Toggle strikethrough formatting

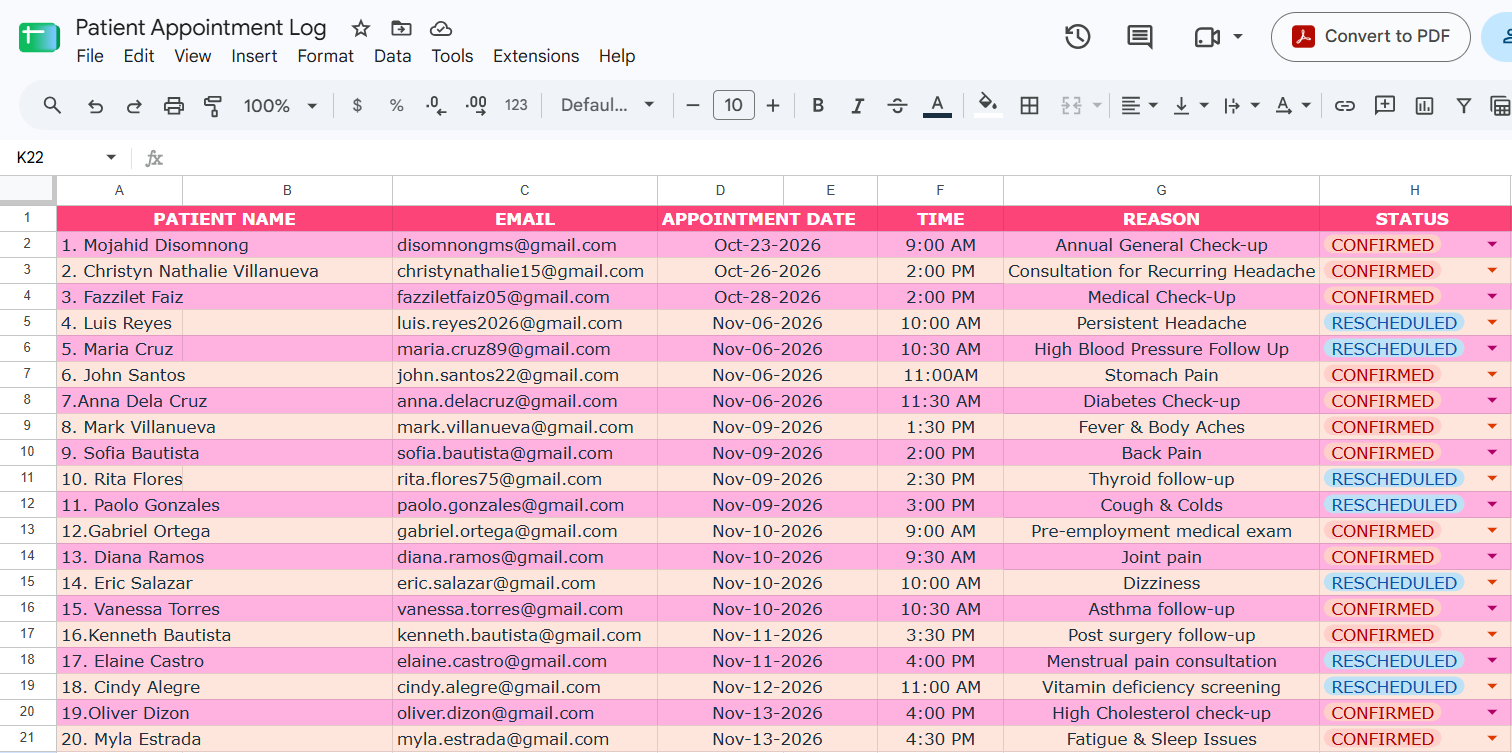pyautogui.click(x=897, y=105)
